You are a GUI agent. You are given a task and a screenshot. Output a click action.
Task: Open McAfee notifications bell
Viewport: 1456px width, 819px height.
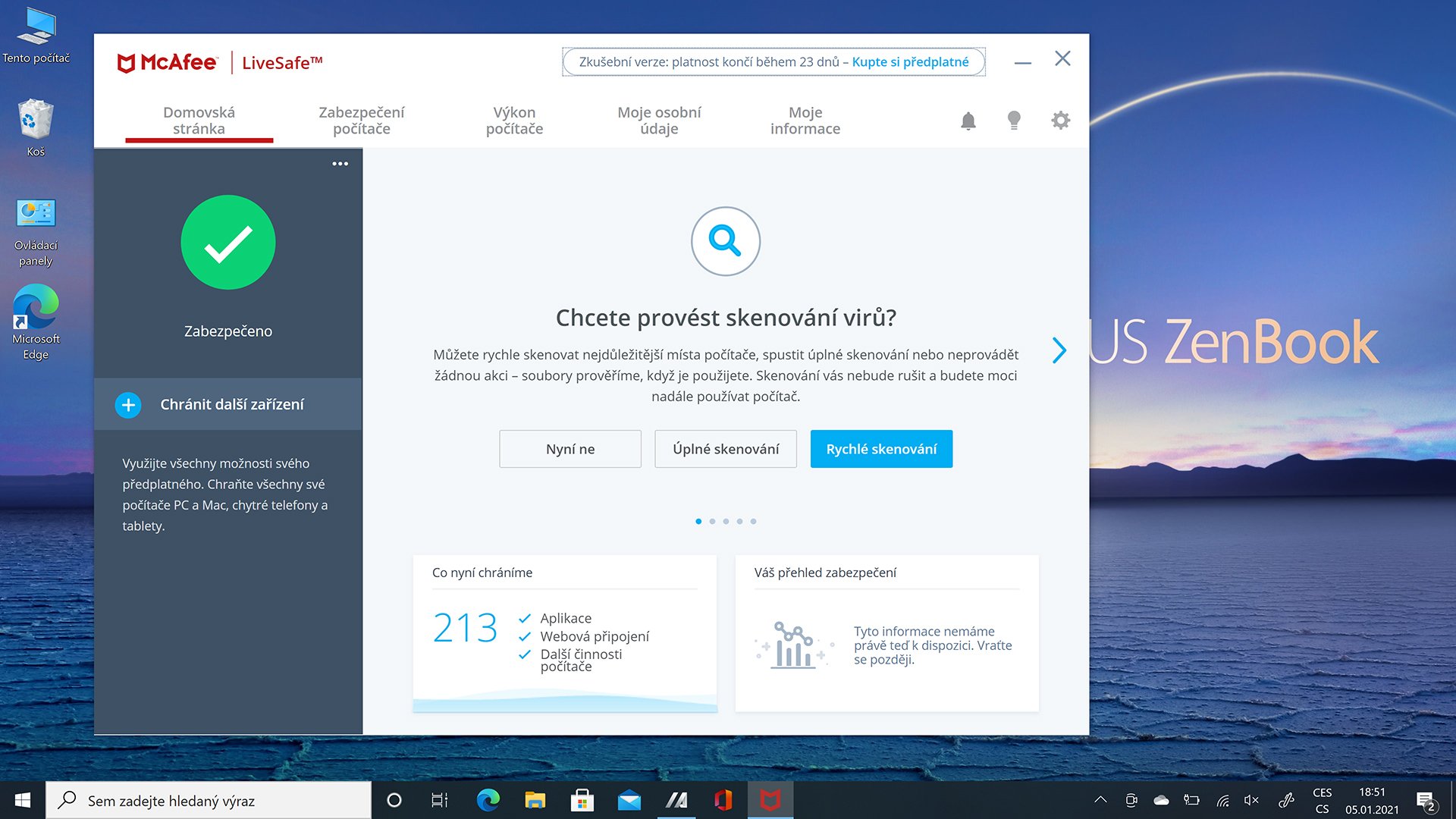[x=968, y=121]
